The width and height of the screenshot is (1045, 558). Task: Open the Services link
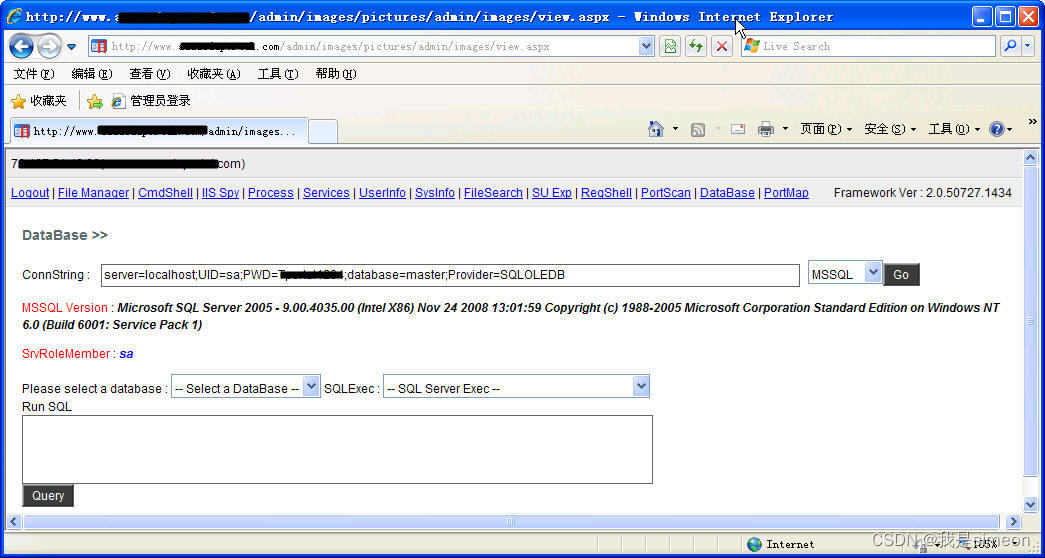(x=326, y=193)
